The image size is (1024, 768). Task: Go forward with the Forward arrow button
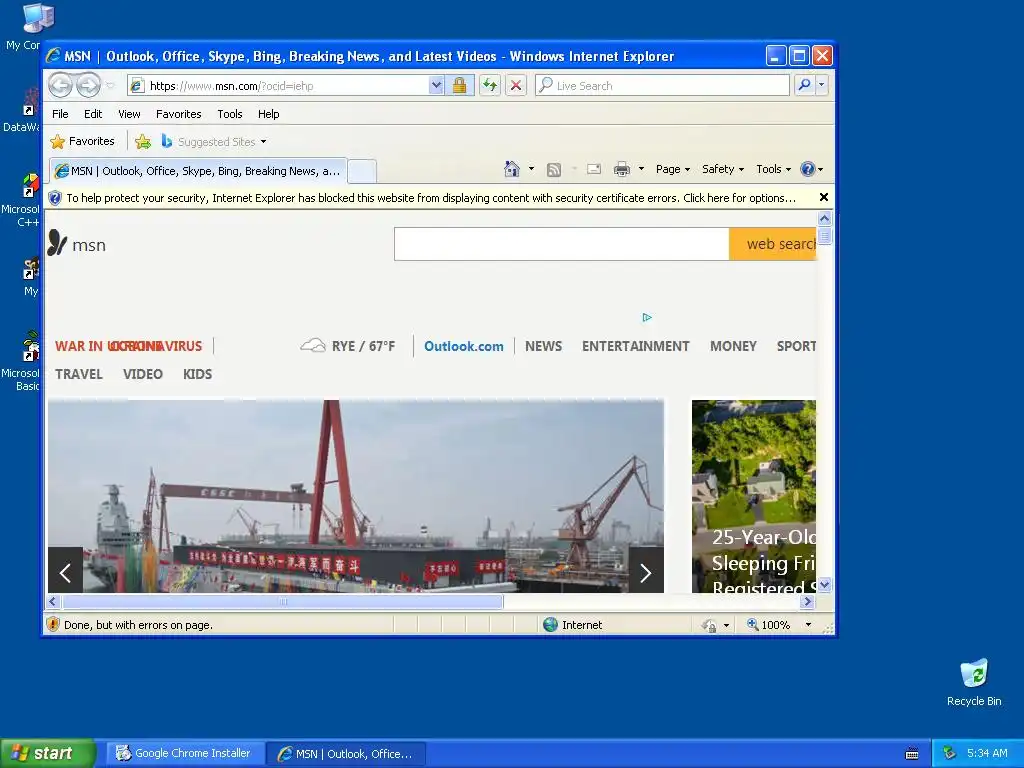click(88, 85)
